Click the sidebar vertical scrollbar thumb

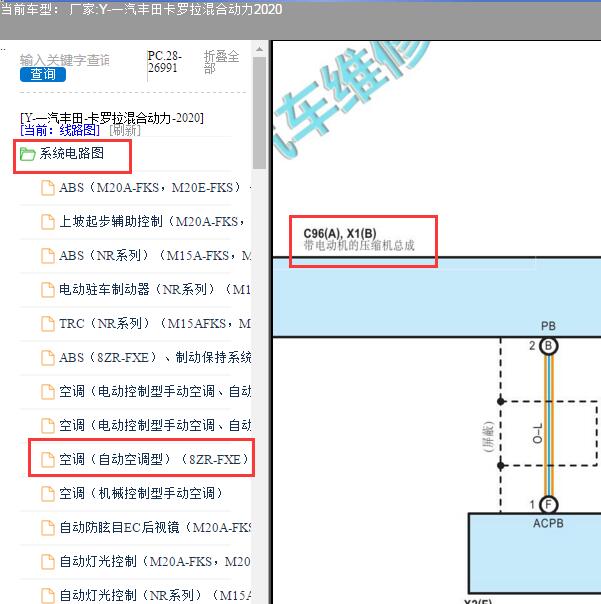pos(259,113)
